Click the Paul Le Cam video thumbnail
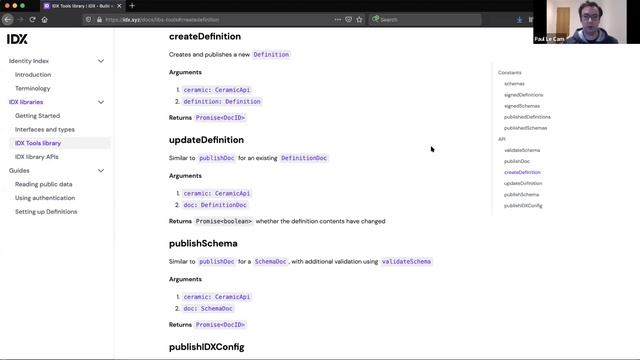The height and width of the screenshot is (360, 640). (586, 22)
